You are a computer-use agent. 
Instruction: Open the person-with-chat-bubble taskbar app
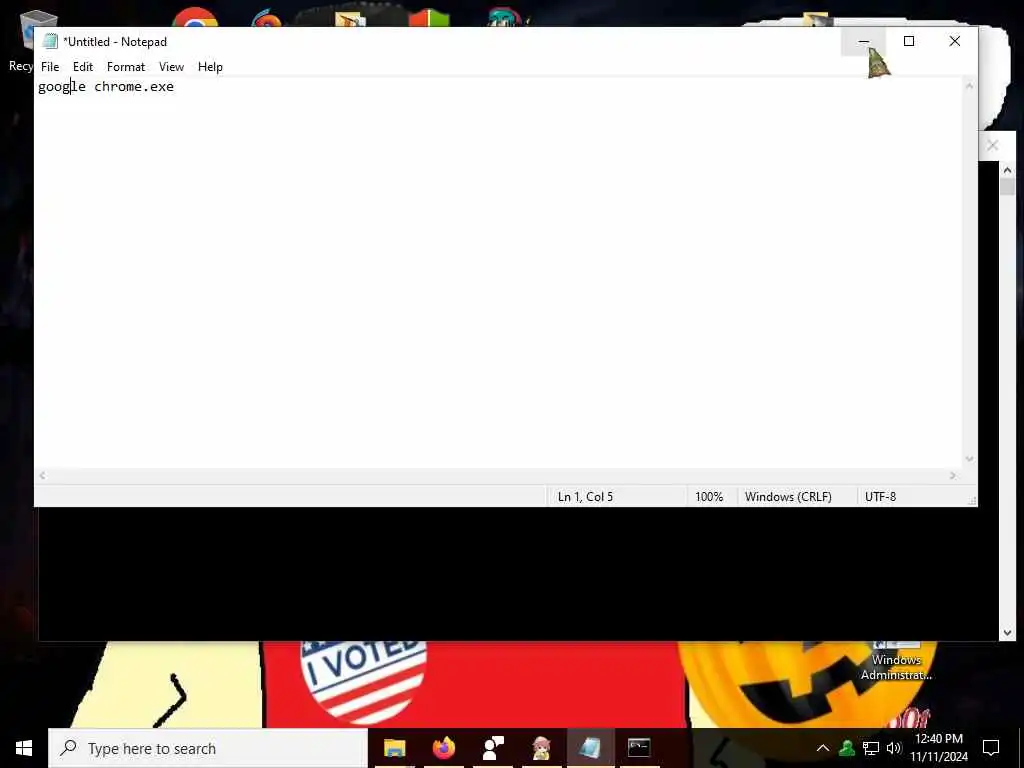tap(492, 748)
